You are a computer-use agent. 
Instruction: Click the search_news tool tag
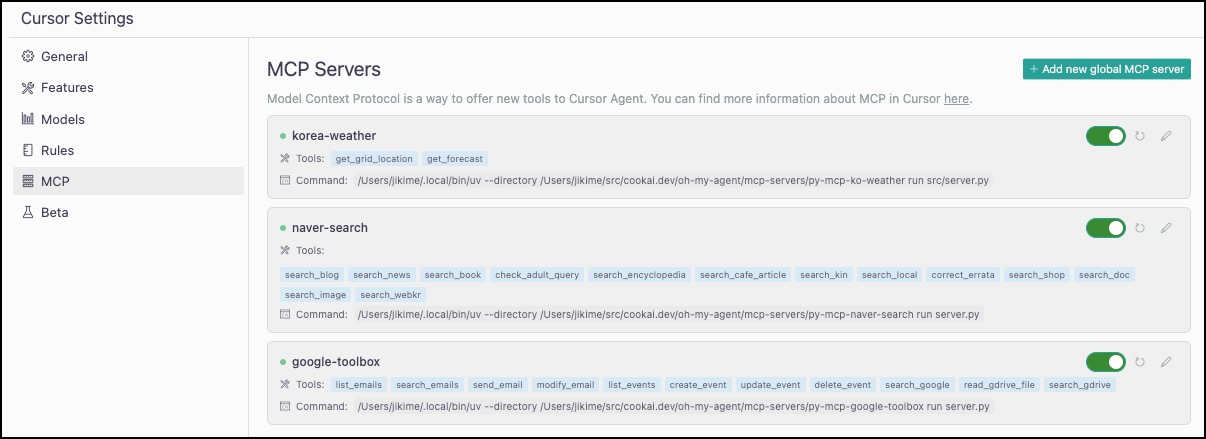382,275
